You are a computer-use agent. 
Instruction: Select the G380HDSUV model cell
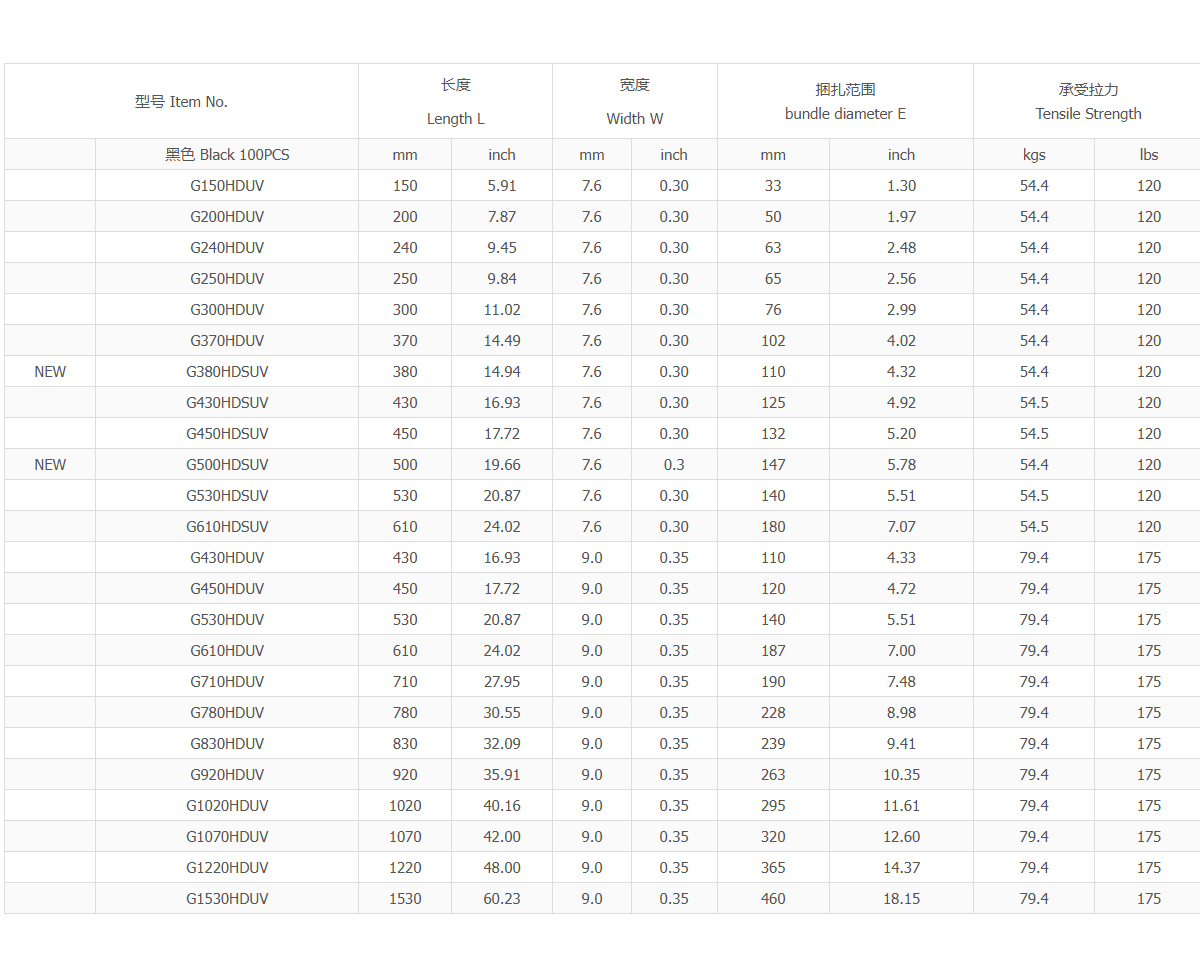pyautogui.click(x=227, y=372)
